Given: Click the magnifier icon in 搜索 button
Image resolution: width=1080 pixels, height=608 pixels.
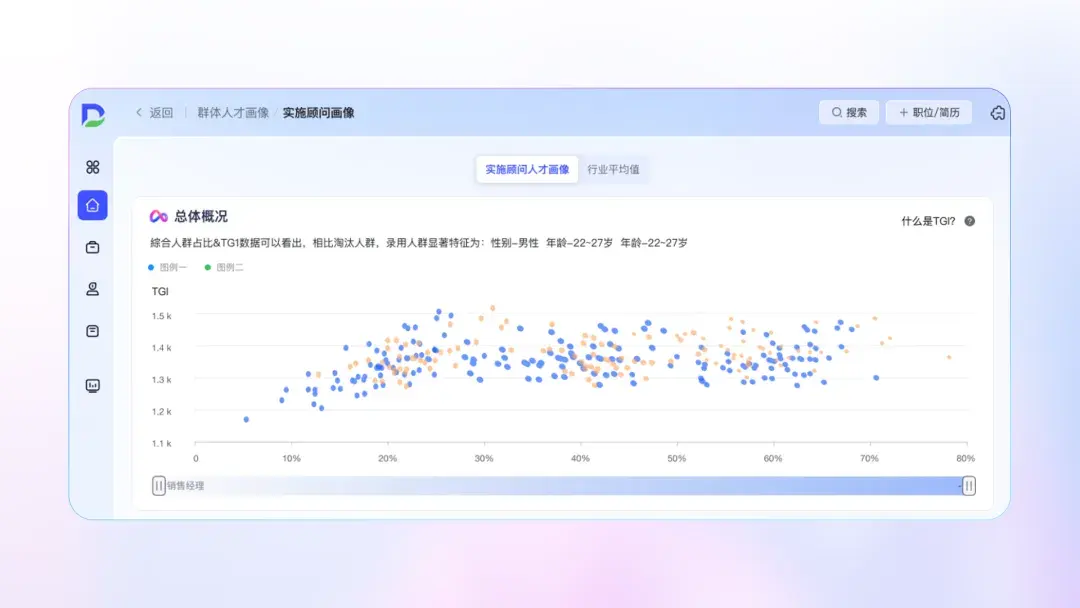Looking at the screenshot, I should [x=836, y=112].
